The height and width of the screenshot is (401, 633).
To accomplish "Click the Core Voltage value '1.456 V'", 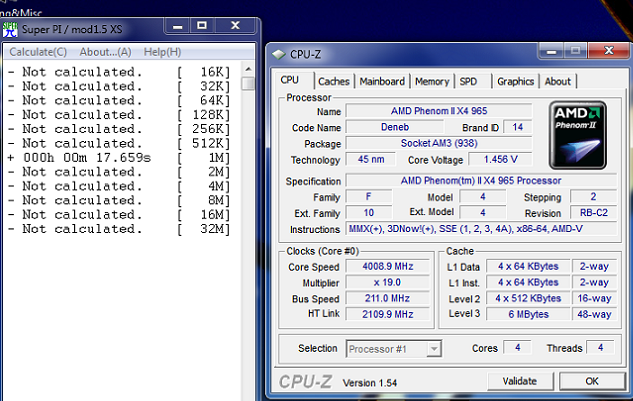I will pyautogui.click(x=500, y=160).
